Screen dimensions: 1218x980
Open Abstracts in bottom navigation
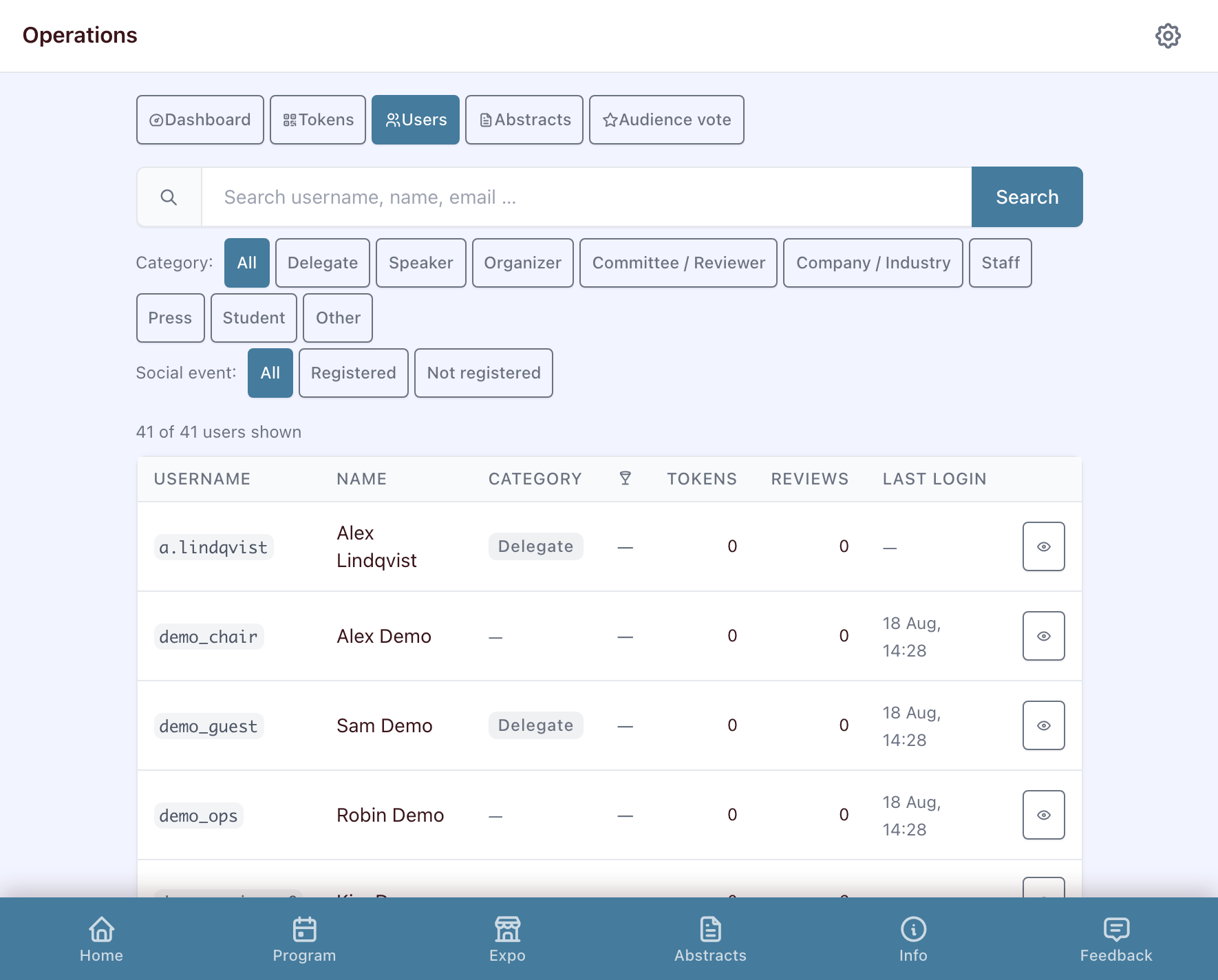710,939
